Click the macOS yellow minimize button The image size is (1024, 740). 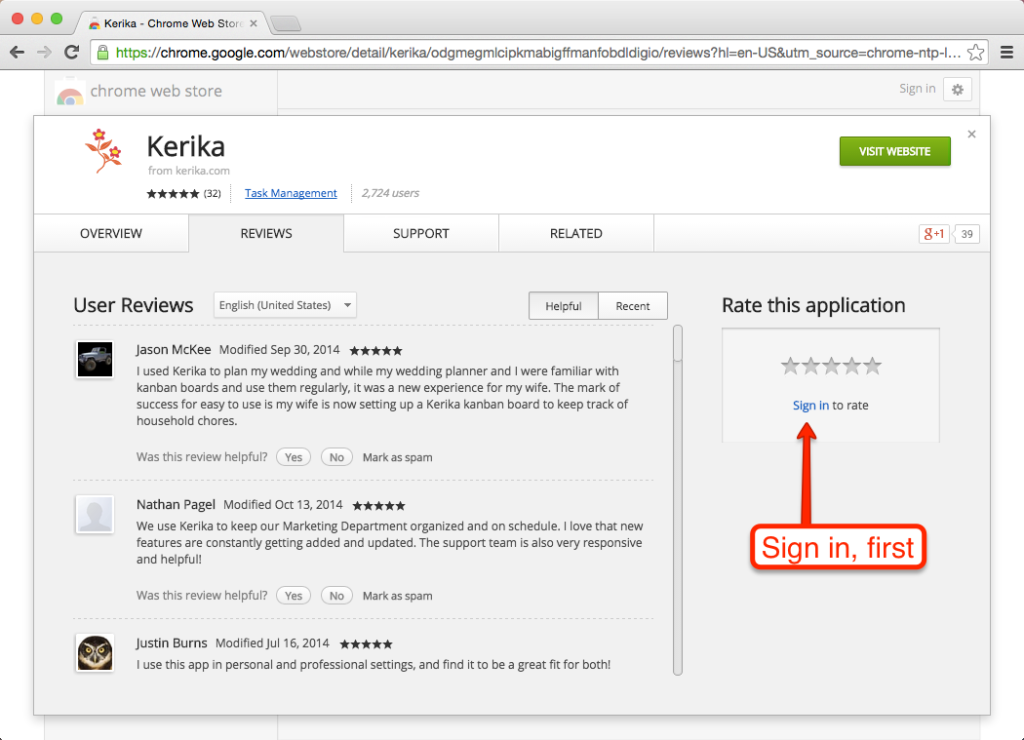click(x=37, y=18)
